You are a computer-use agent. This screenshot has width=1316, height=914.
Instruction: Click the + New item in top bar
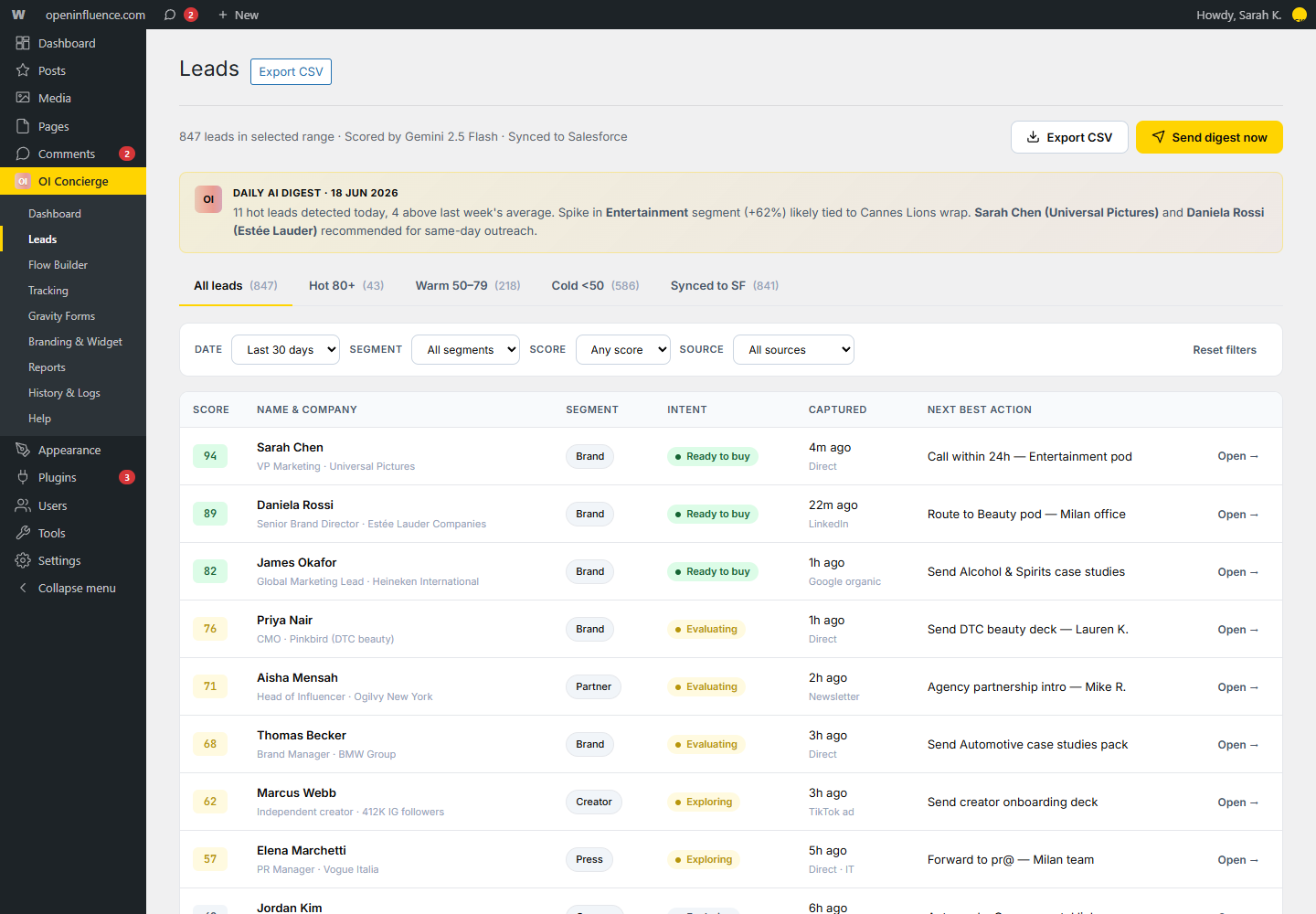pos(239,15)
